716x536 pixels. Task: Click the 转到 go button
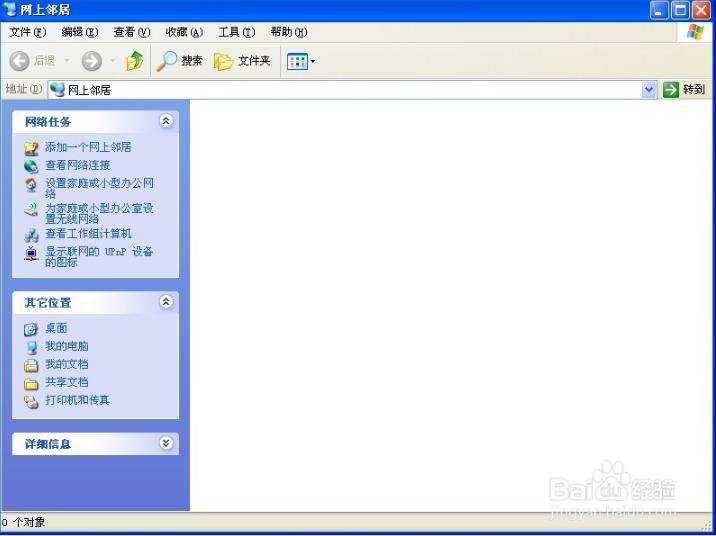tap(684, 90)
